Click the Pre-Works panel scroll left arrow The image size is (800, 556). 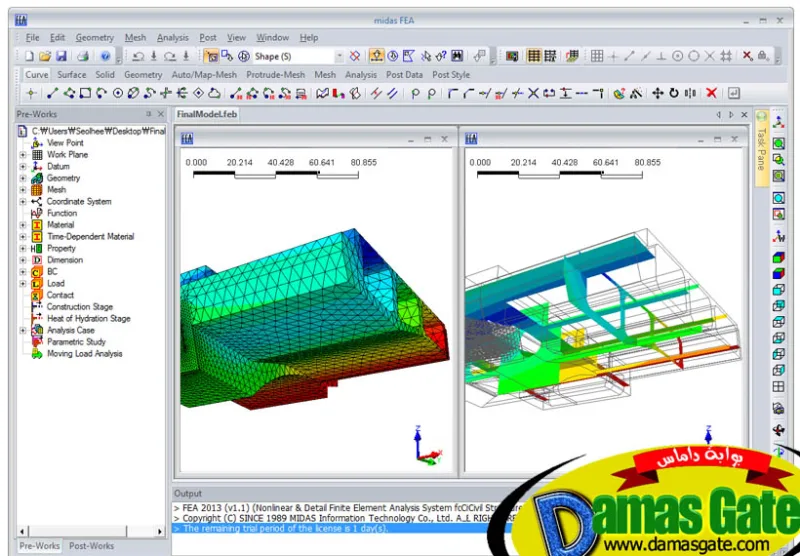pos(22,532)
